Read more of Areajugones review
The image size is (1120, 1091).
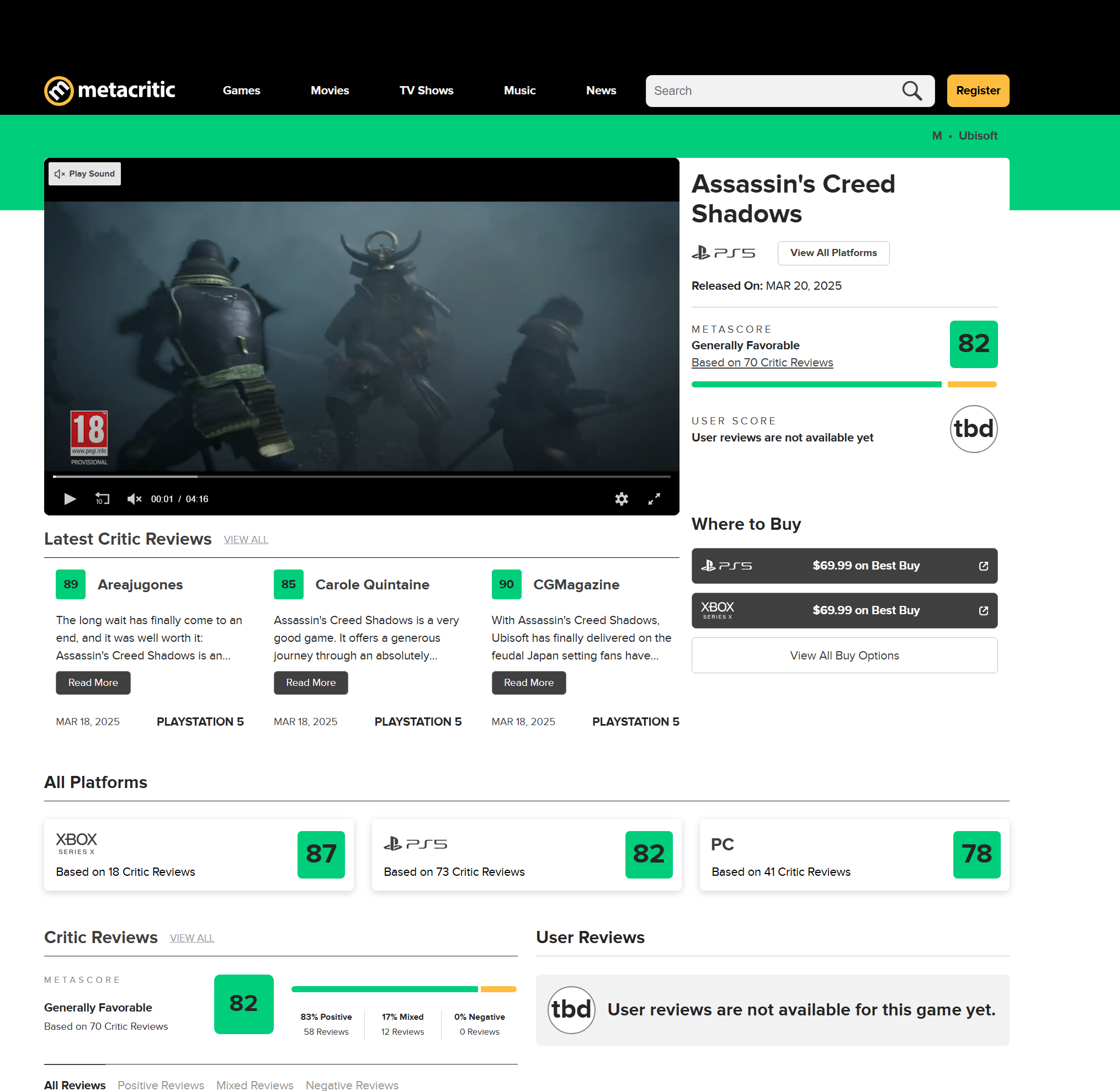click(93, 683)
